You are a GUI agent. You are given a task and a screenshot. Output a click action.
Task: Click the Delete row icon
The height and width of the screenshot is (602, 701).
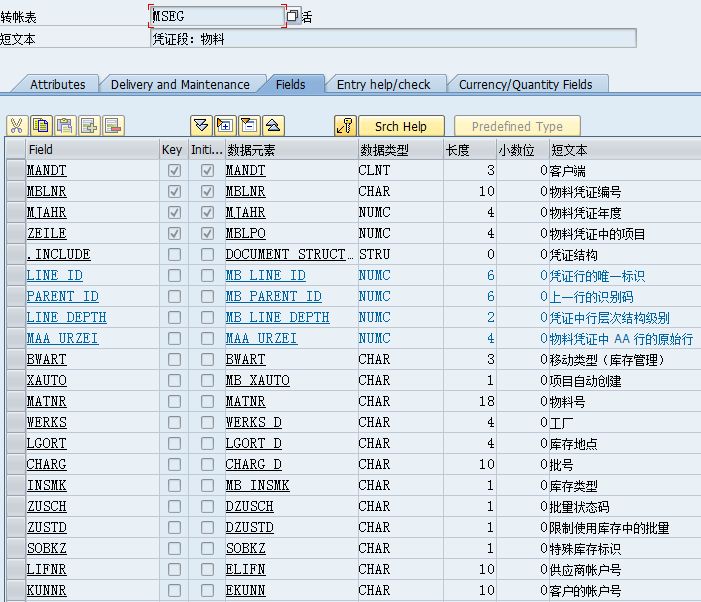pyautogui.click(x=114, y=126)
